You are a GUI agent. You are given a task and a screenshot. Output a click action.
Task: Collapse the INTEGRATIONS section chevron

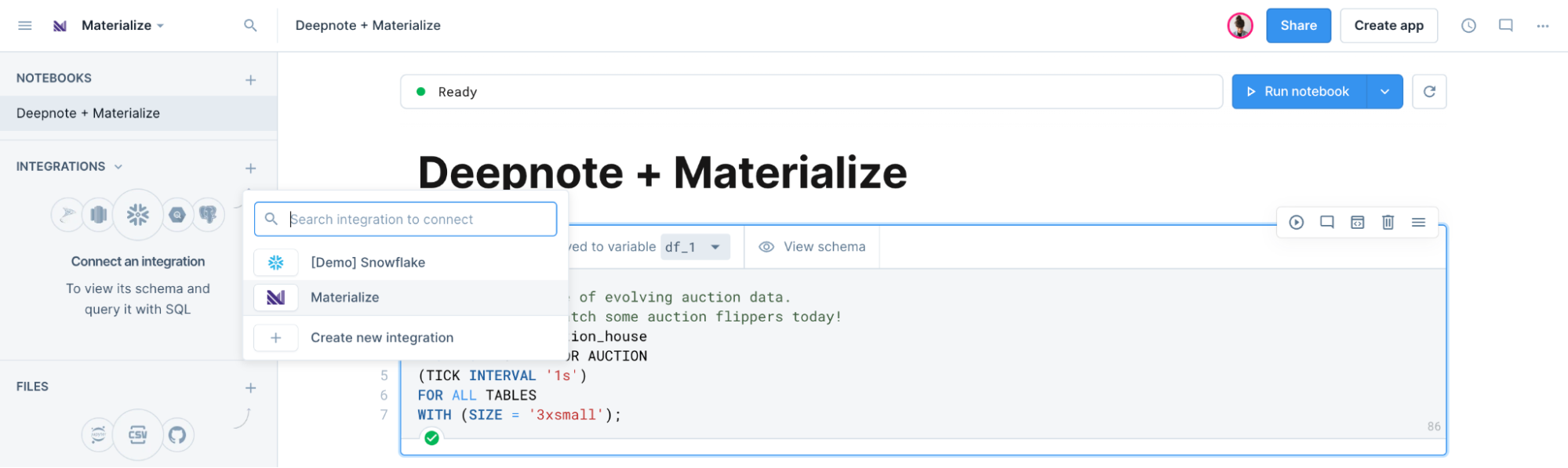118,167
